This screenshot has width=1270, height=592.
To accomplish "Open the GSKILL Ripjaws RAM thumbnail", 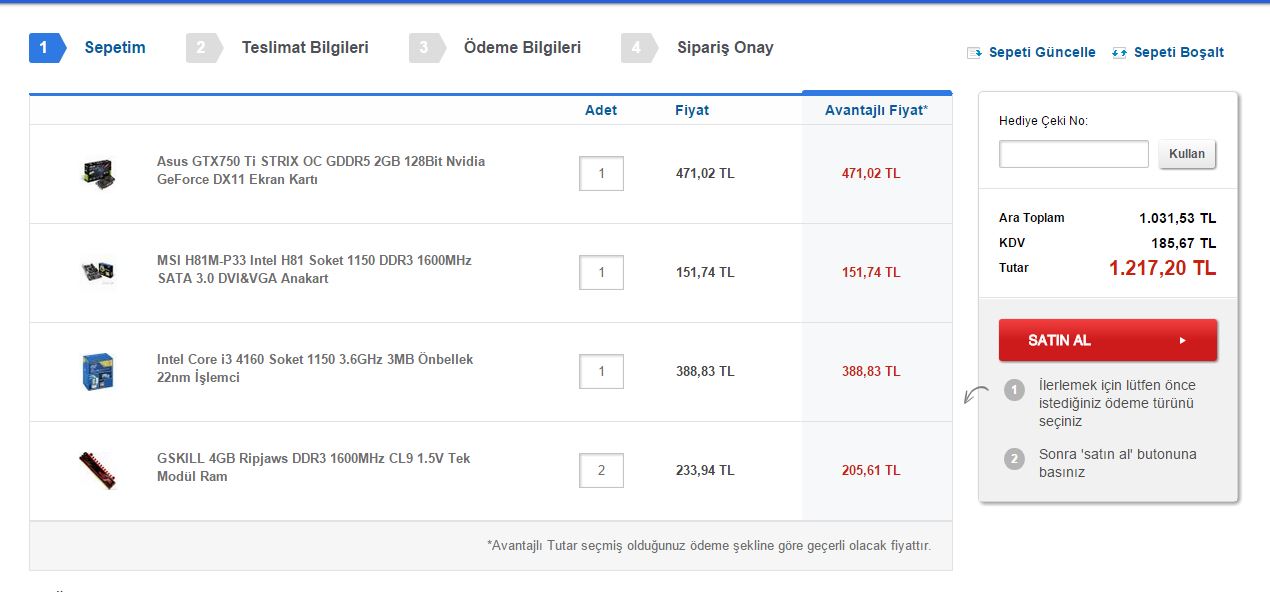I will [97, 470].
